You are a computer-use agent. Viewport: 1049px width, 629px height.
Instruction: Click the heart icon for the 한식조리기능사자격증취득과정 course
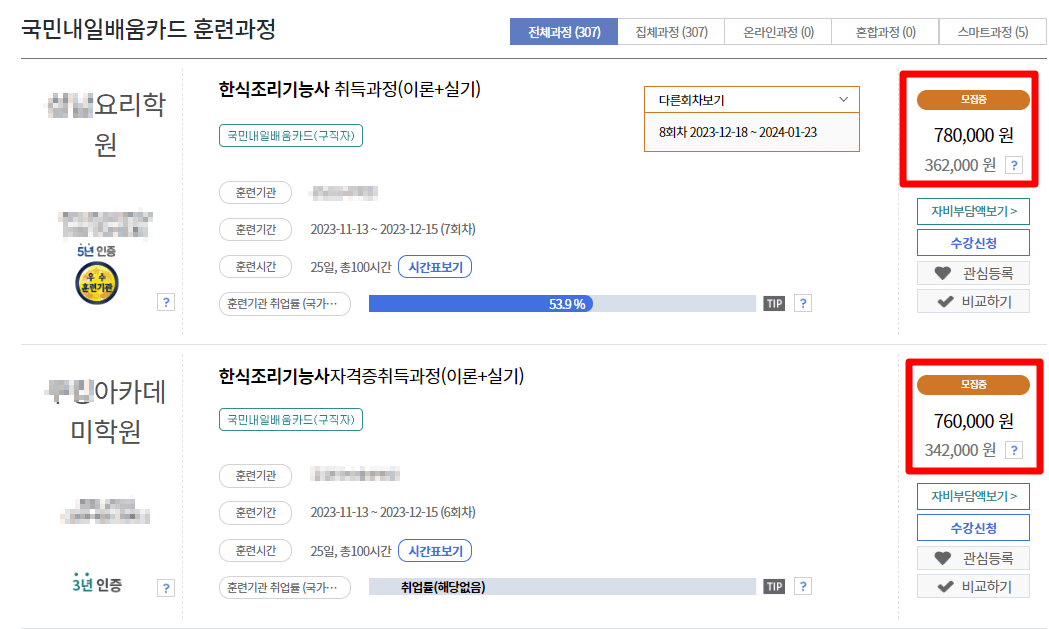(x=945, y=557)
